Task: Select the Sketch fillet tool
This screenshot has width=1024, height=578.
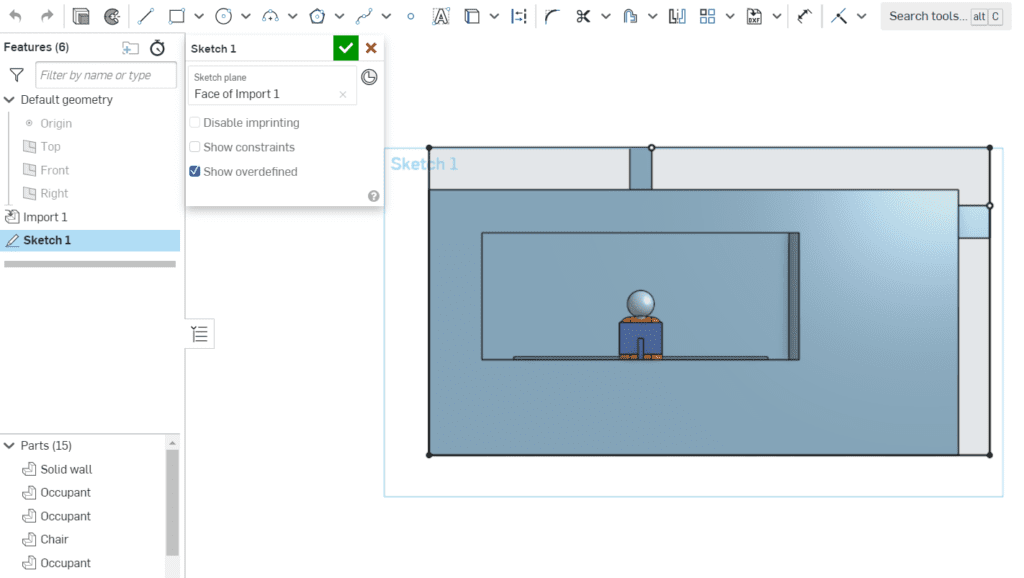Action: (x=551, y=15)
